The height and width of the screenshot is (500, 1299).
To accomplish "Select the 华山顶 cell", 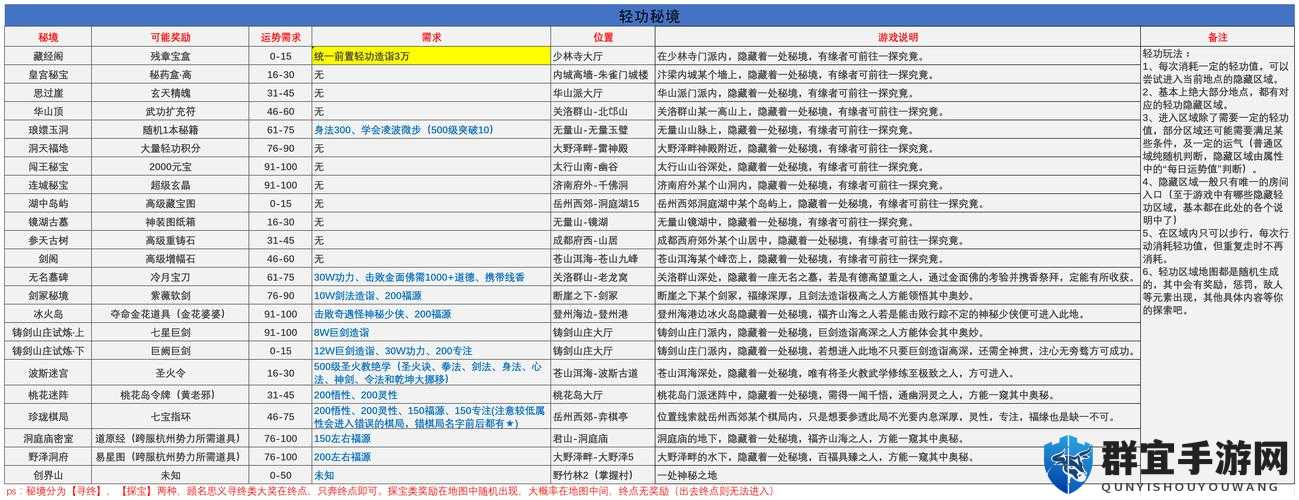I will (49, 111).
